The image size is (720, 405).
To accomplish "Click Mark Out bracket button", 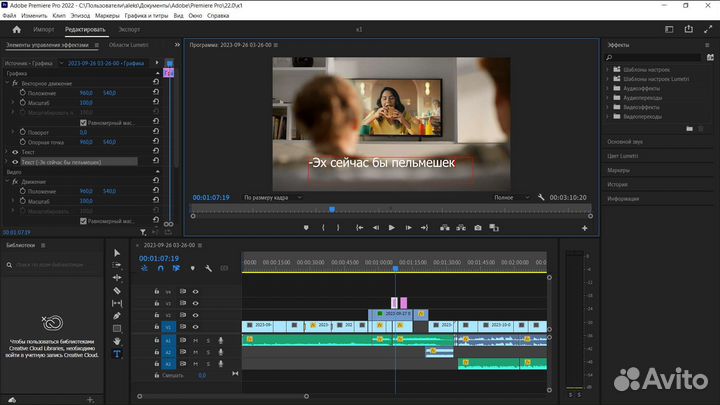I will (x=338, y=228).
